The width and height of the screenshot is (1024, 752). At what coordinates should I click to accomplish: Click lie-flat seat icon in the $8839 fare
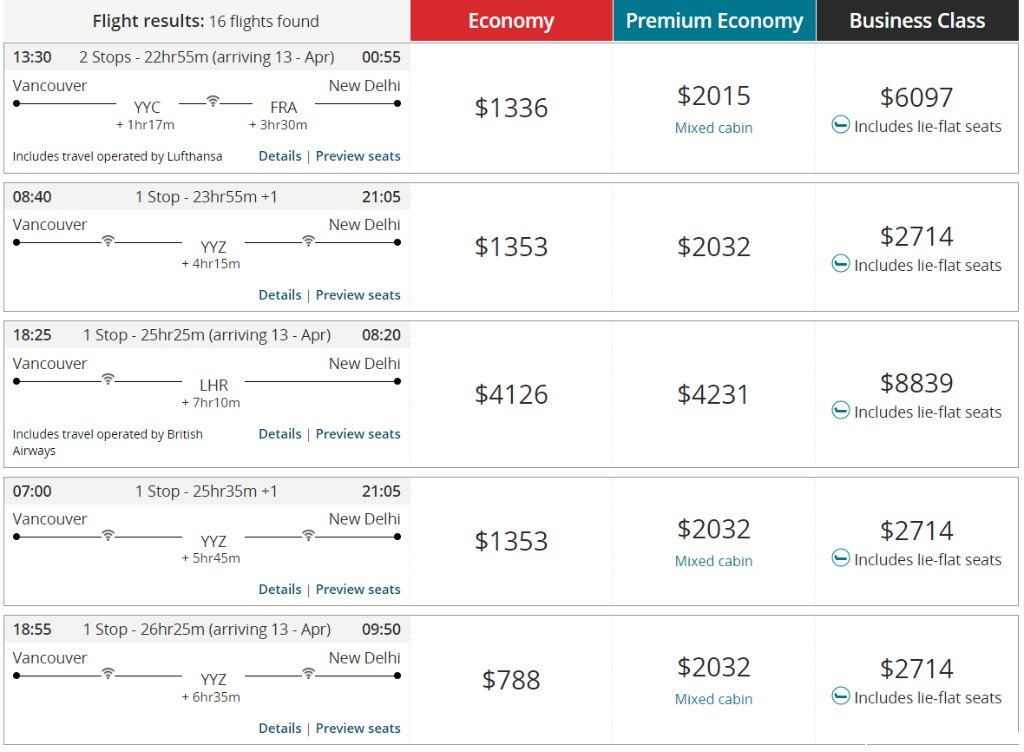[840, 410]
